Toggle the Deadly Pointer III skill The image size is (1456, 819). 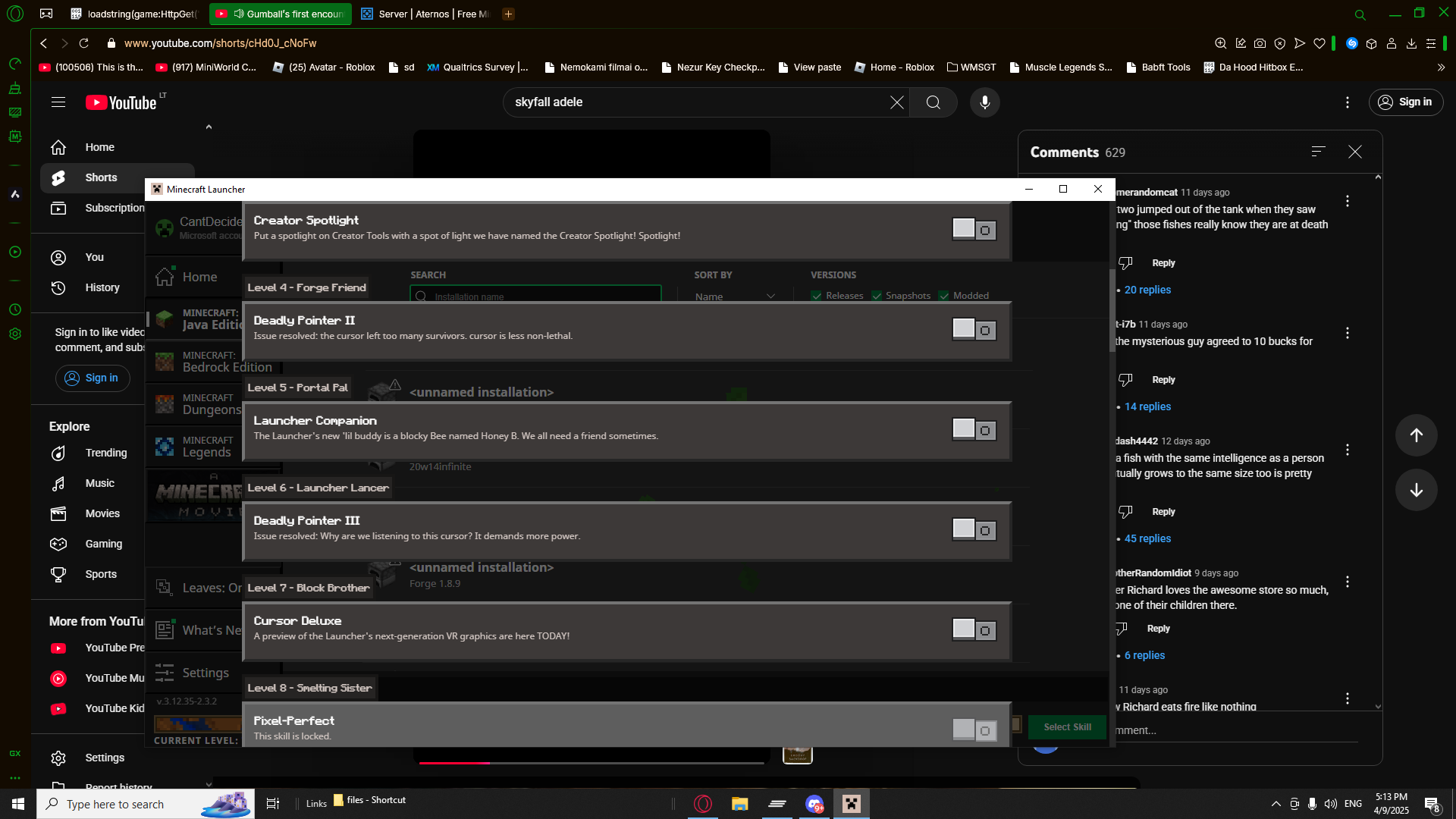click(x=974, y=529)
